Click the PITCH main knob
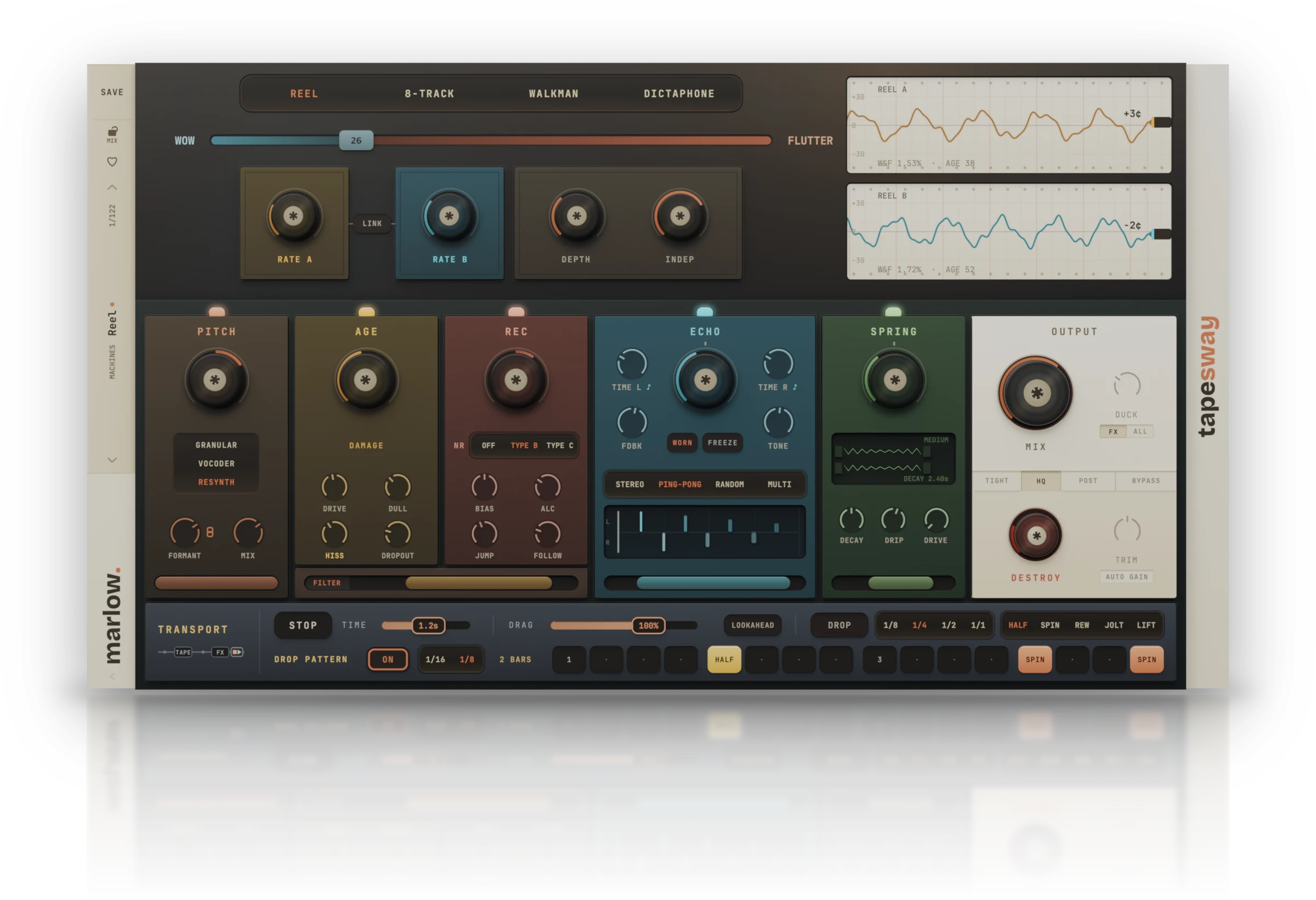This screenshot has width=1316, height=900. coord(215,380)
